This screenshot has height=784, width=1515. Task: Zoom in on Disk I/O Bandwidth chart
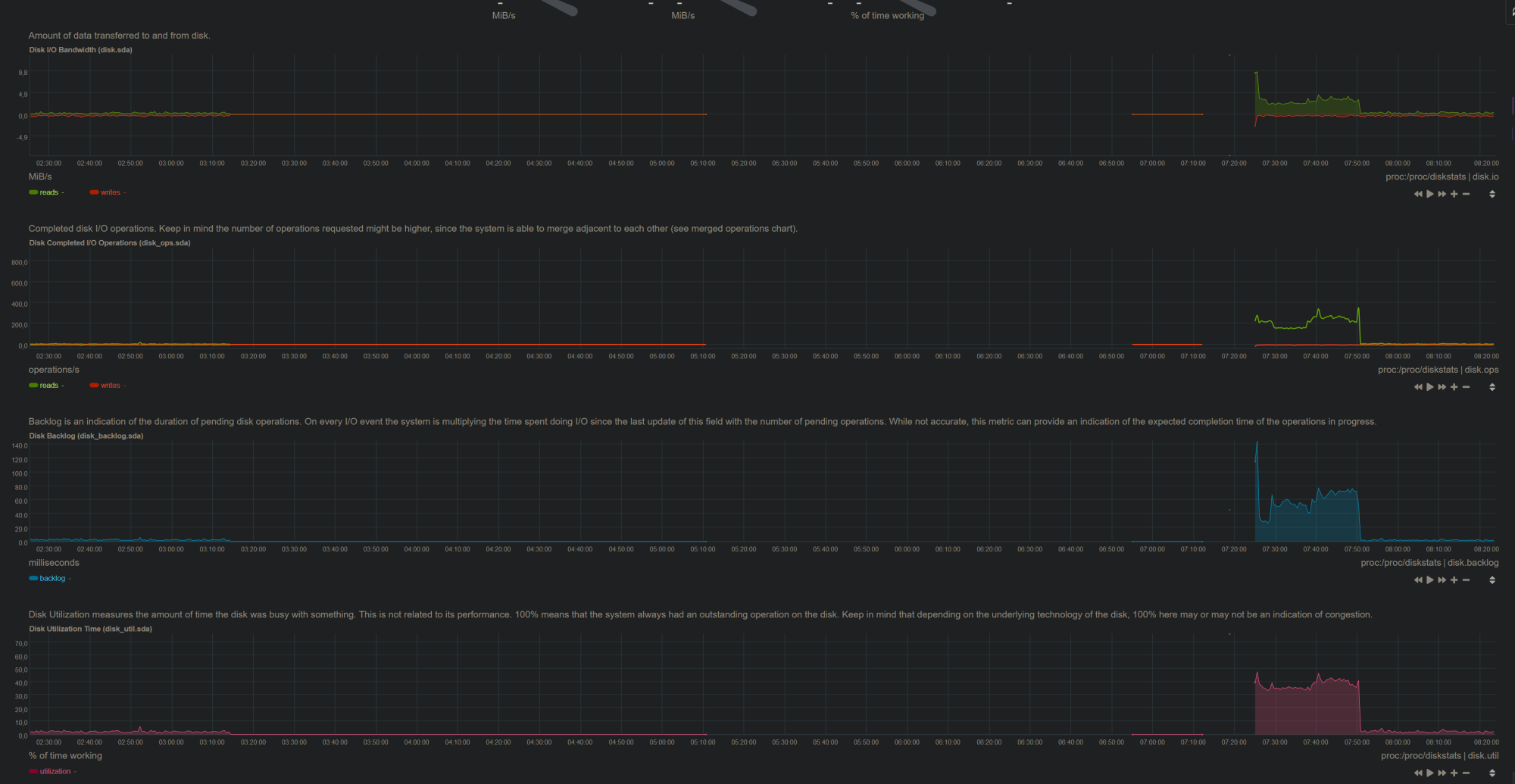click(x=1454, y=194)
